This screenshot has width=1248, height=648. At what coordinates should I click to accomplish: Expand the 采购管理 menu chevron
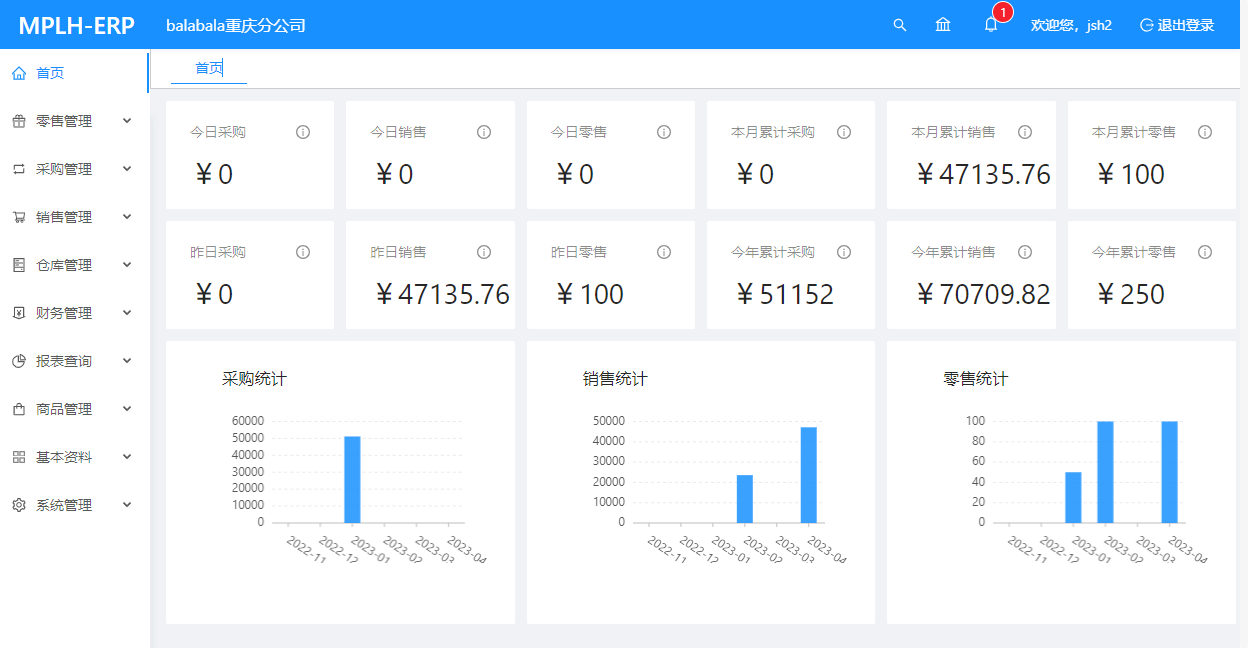tap(127, 169)
